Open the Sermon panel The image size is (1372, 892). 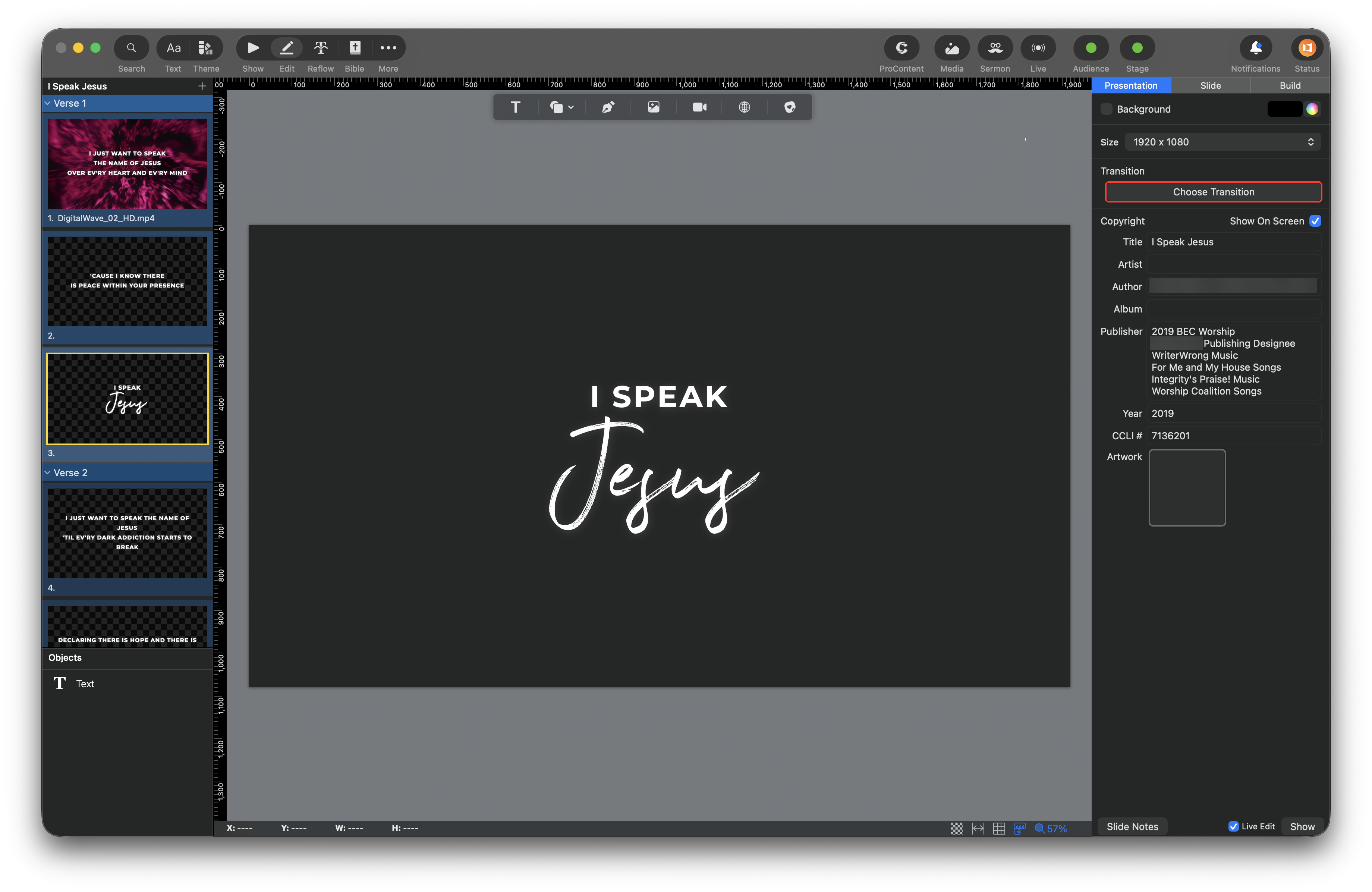994,48
